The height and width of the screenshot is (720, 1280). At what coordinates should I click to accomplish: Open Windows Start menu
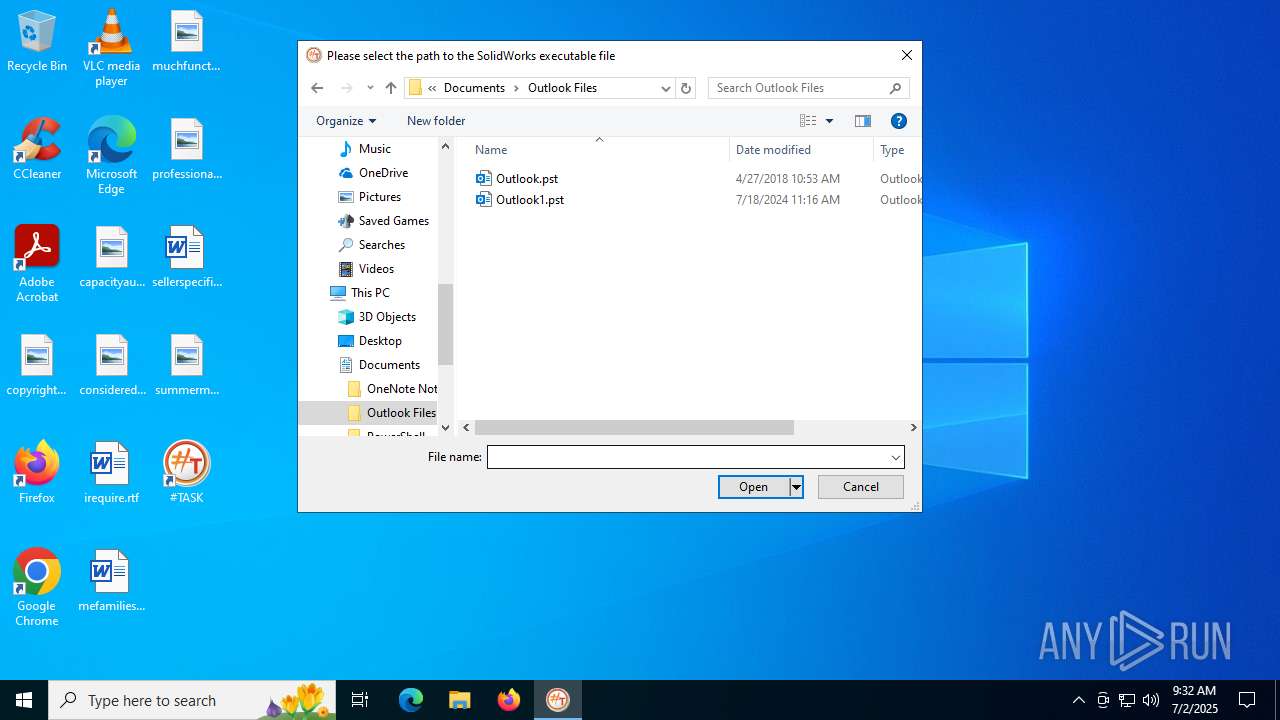point(24,700)
